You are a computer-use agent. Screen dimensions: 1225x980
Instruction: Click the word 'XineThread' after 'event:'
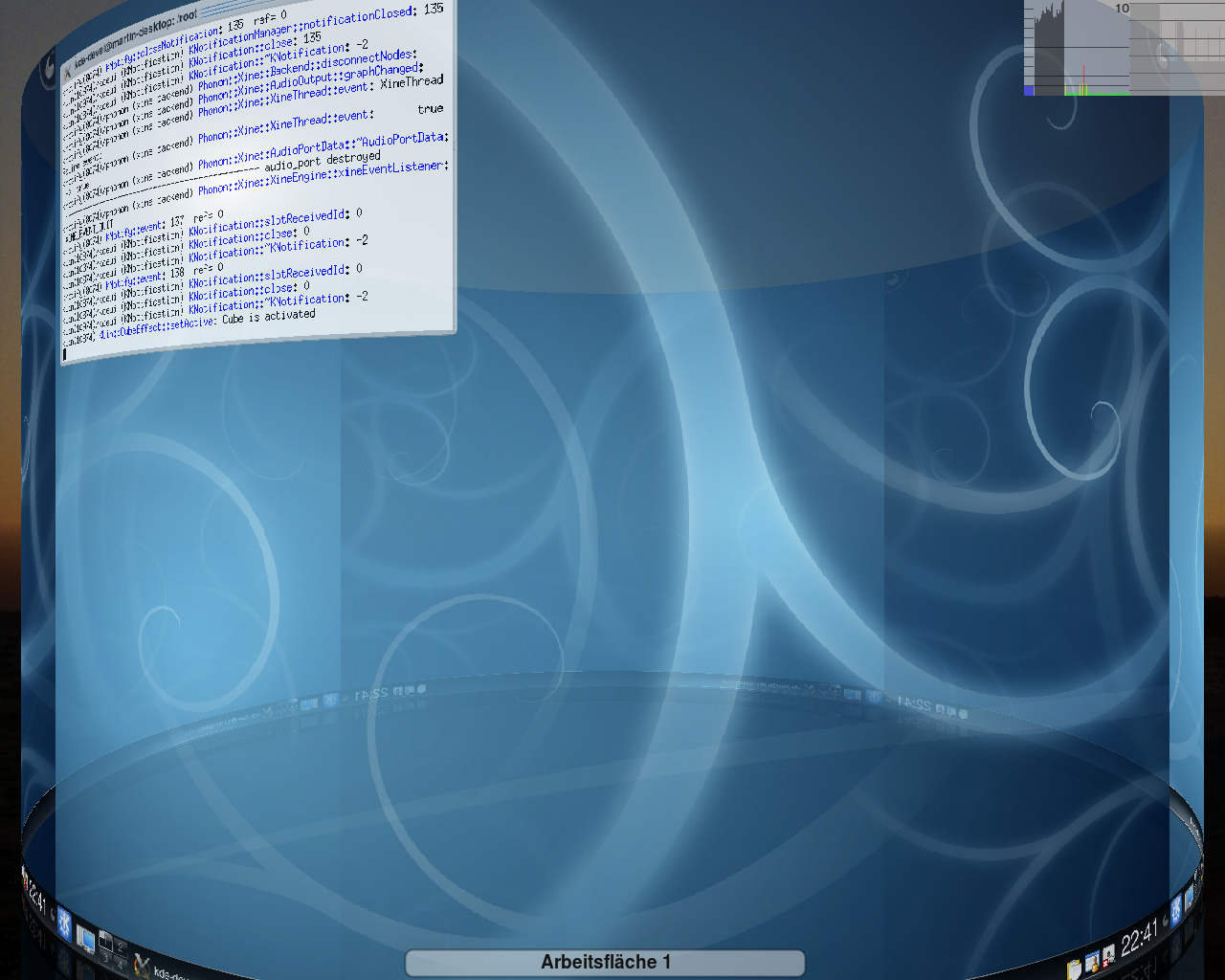[x=412, y=82]
